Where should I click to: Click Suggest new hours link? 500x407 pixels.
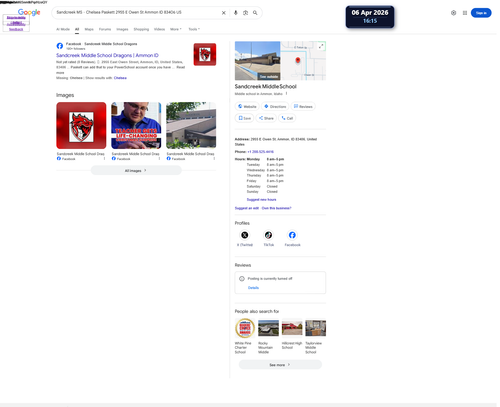[261, 199]
